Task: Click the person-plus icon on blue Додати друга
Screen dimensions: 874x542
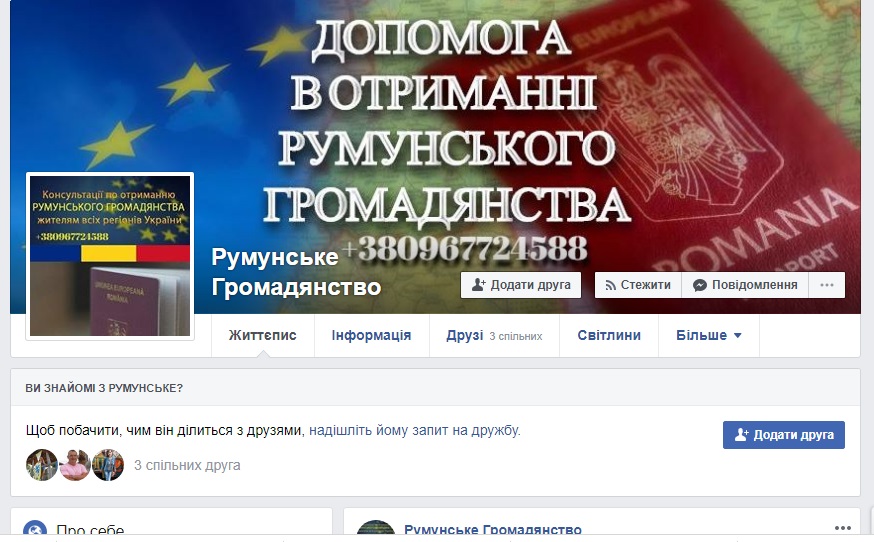Action: 741,435
